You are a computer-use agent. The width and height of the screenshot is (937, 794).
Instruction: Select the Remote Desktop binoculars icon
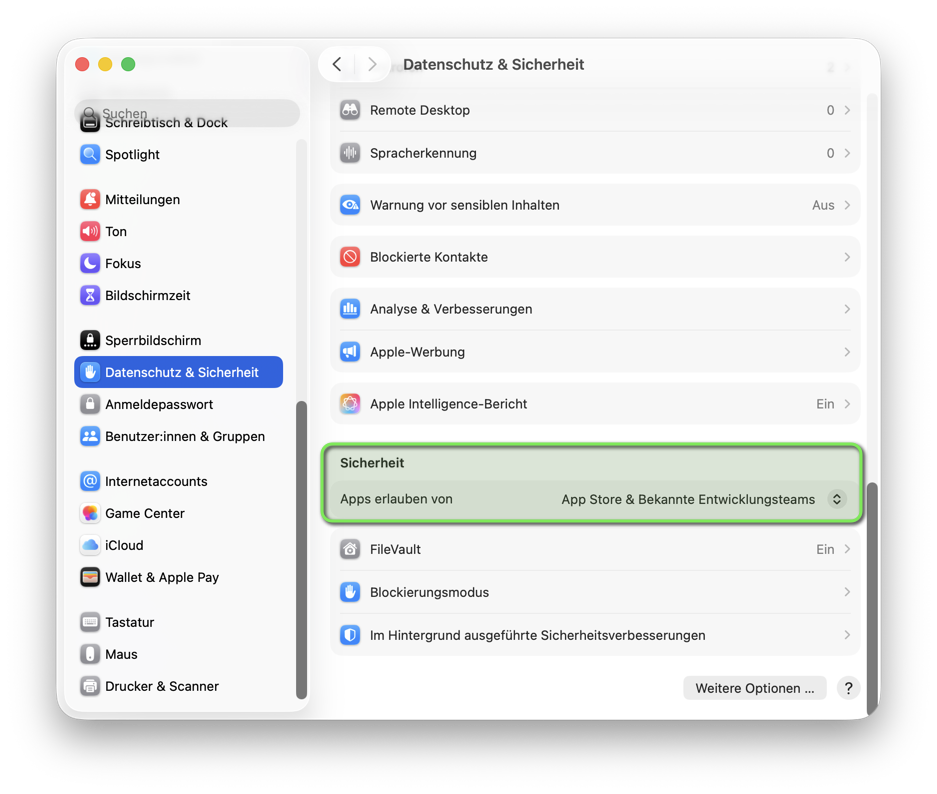[x=350, y=110]
